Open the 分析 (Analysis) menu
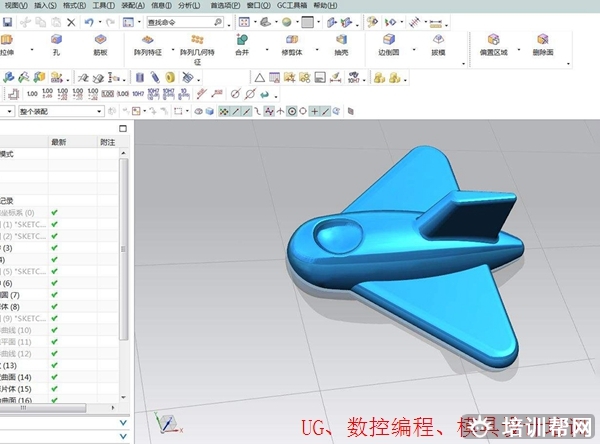Viewport: 600px width, 444px height. point(188,5)
